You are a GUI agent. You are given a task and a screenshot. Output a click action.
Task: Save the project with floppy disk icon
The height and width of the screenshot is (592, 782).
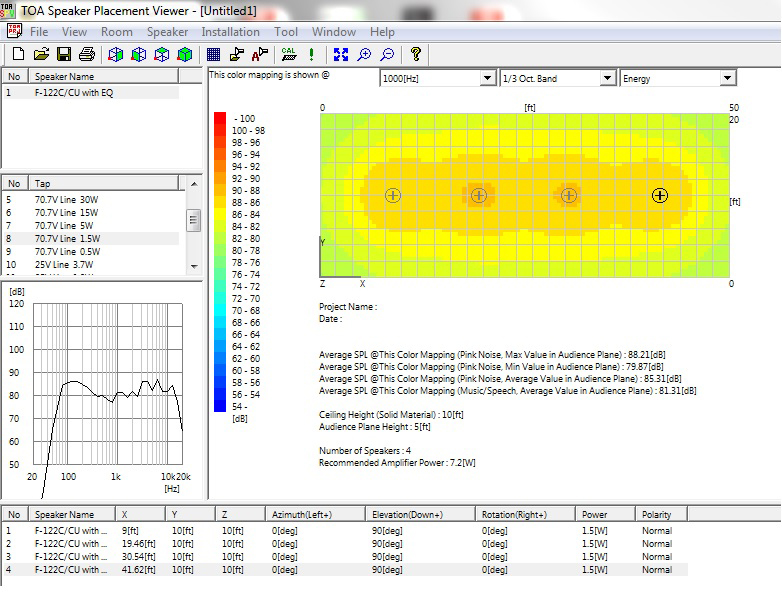point(64,54)
